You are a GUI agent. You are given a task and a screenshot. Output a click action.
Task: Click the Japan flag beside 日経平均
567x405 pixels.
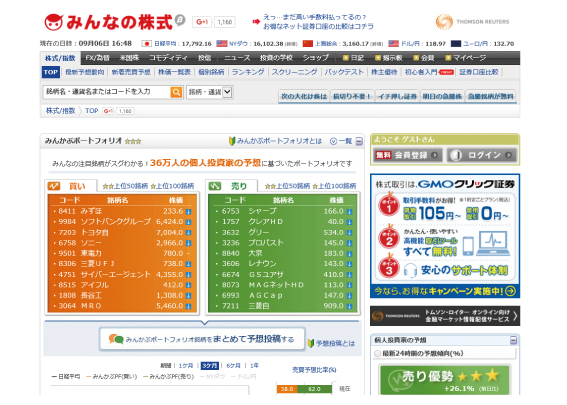146,44
